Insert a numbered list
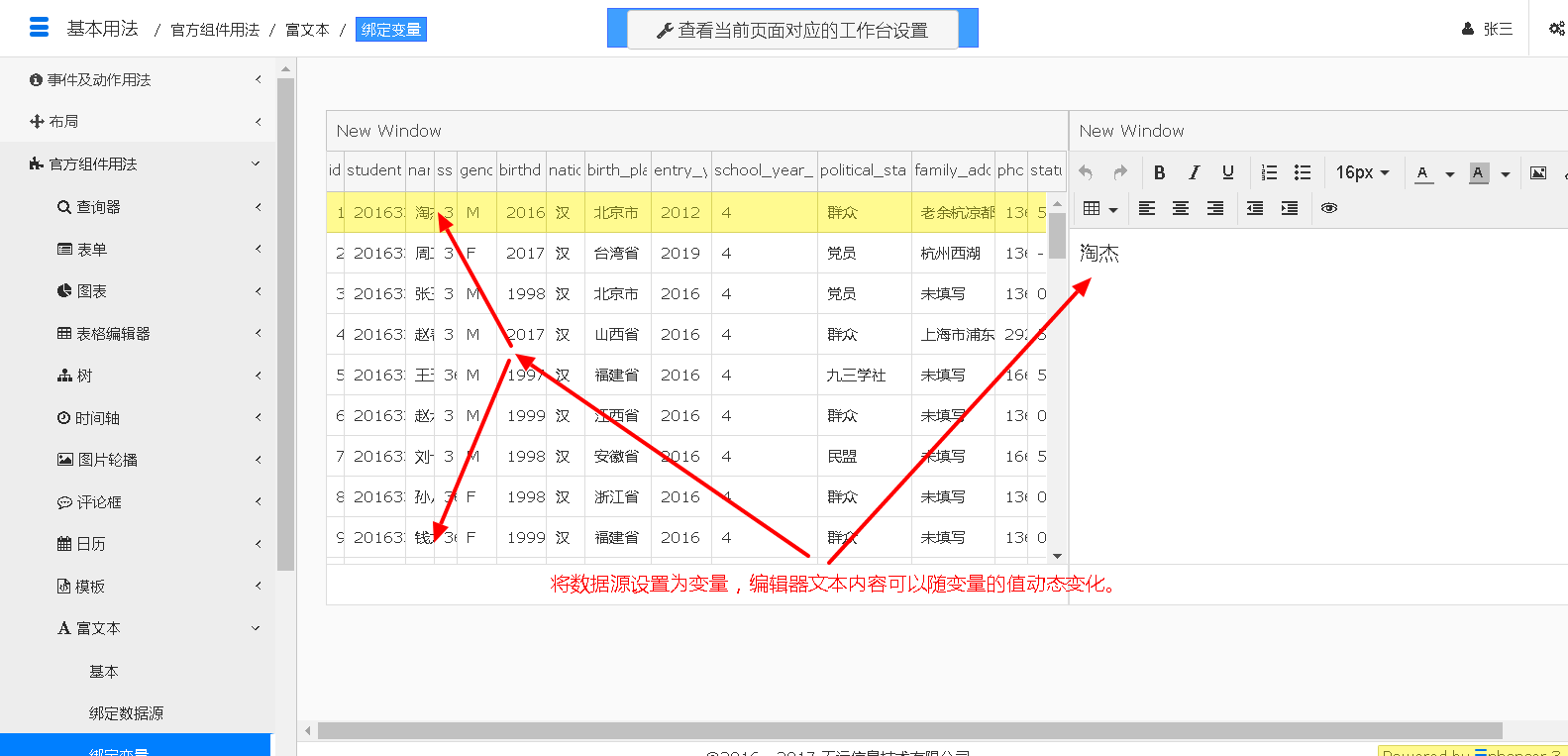The image size is (1568, 756). (x=1269, y=172)
